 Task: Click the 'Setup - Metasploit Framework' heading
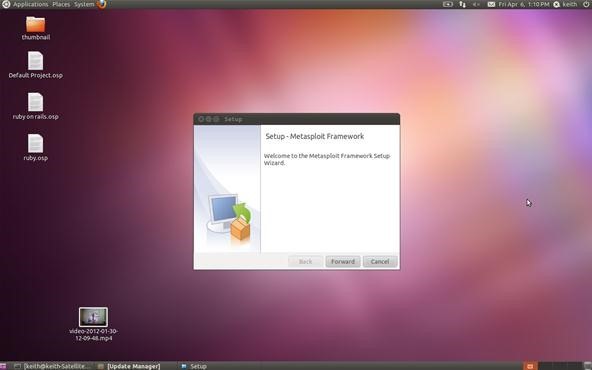[x=314, y=136]
